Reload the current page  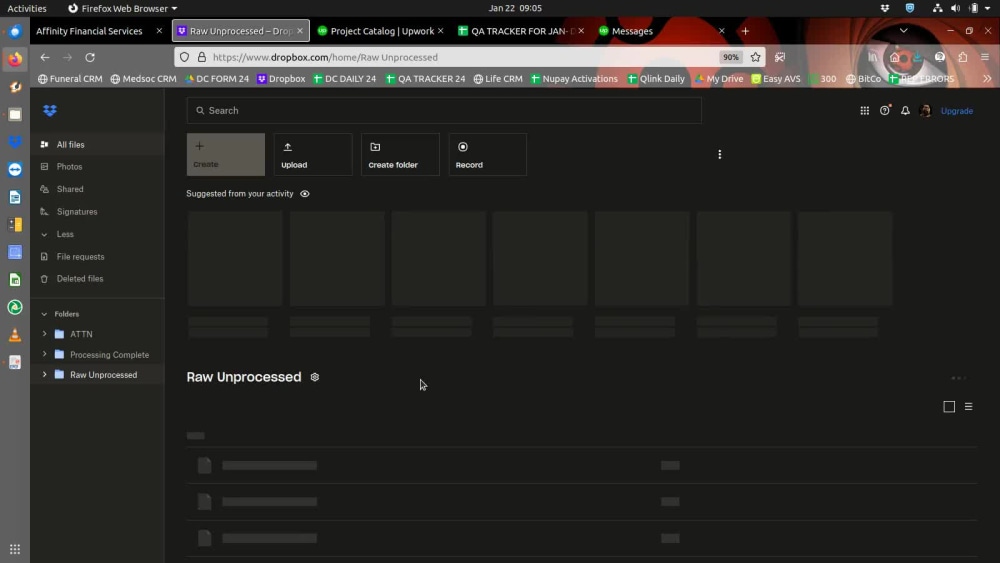[x=90, y=57]
